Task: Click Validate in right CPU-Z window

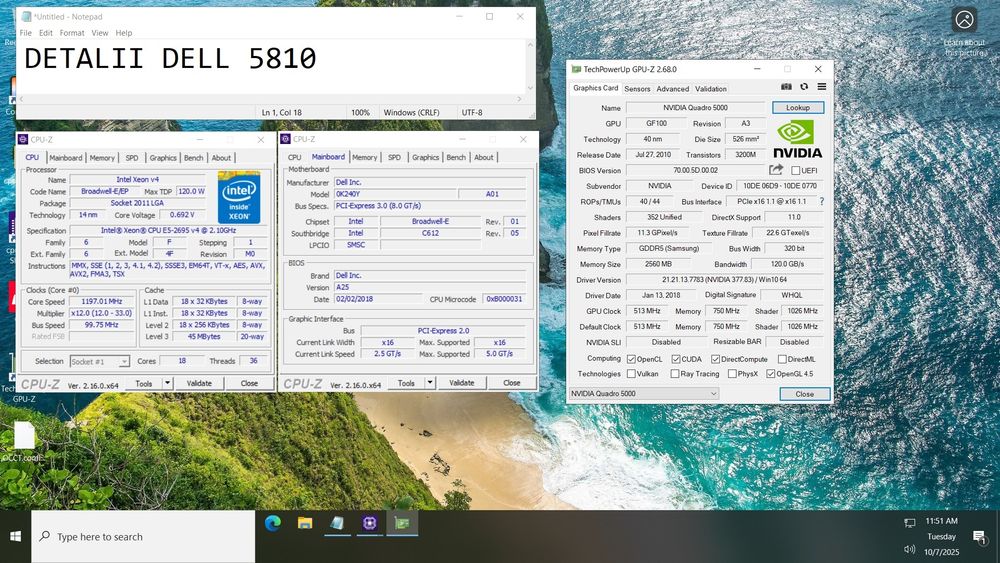Action: point(462,383)
